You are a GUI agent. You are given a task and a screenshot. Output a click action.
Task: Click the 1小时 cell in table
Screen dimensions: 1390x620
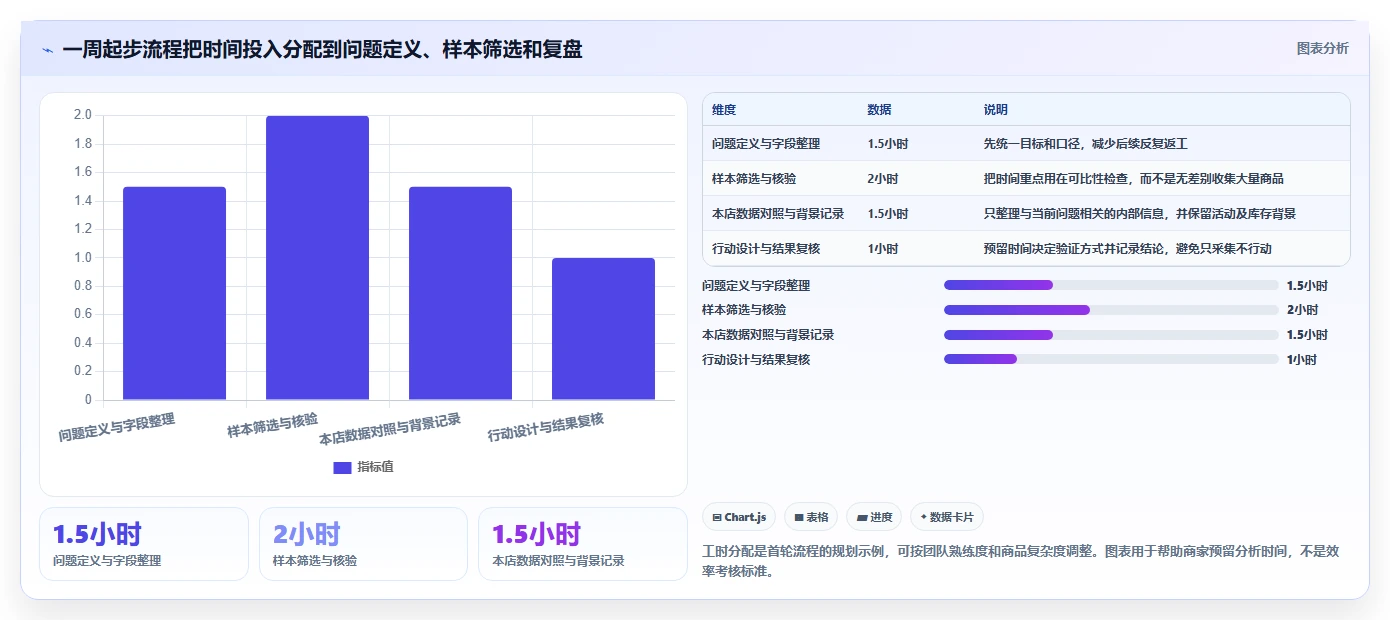[x=883, y=249]
